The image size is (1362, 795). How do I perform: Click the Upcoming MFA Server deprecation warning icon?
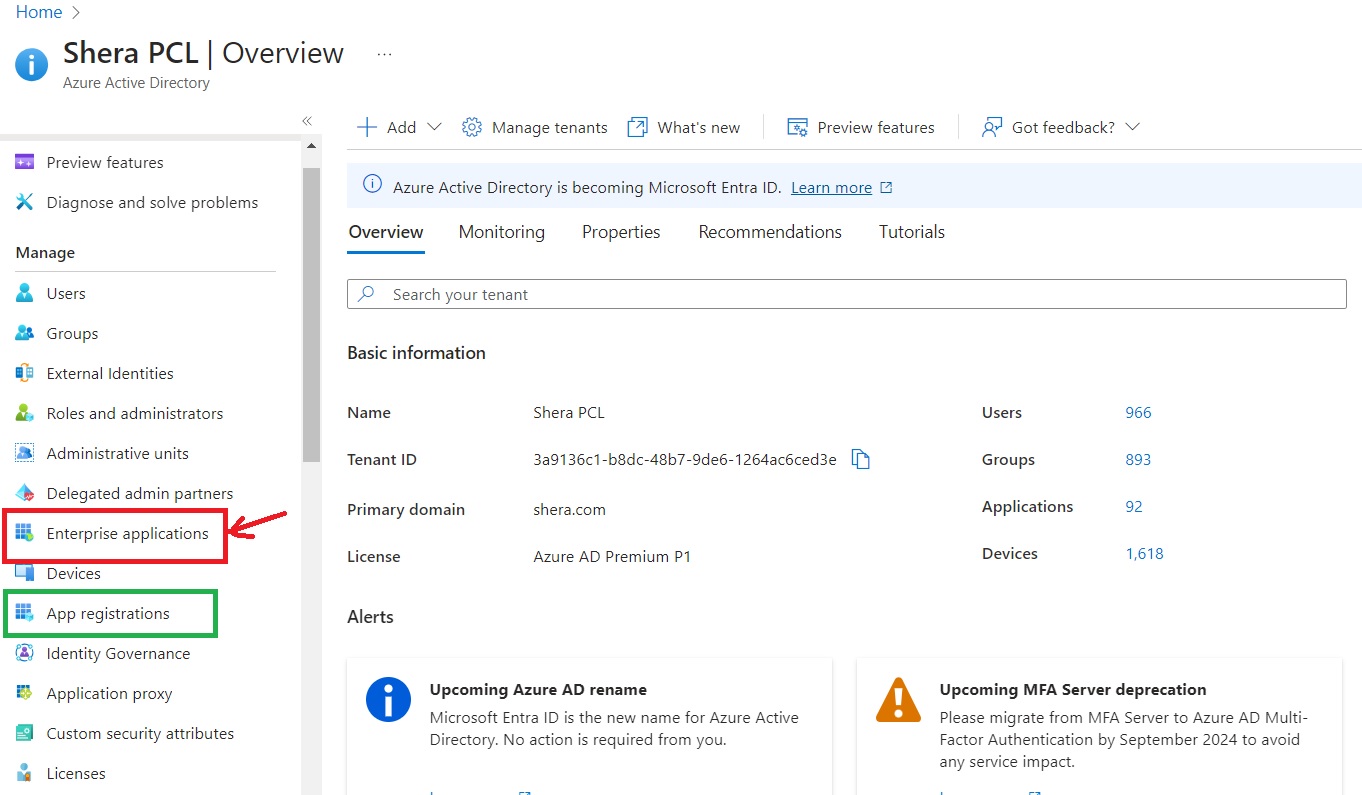click(898, 700)
